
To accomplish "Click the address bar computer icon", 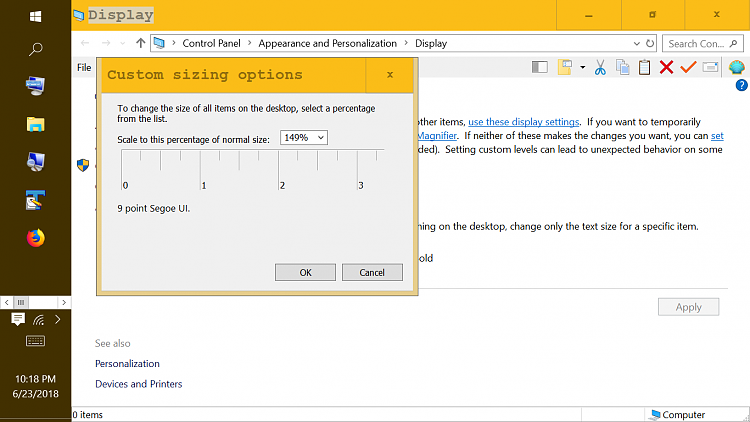I will (x=159, y=43).
